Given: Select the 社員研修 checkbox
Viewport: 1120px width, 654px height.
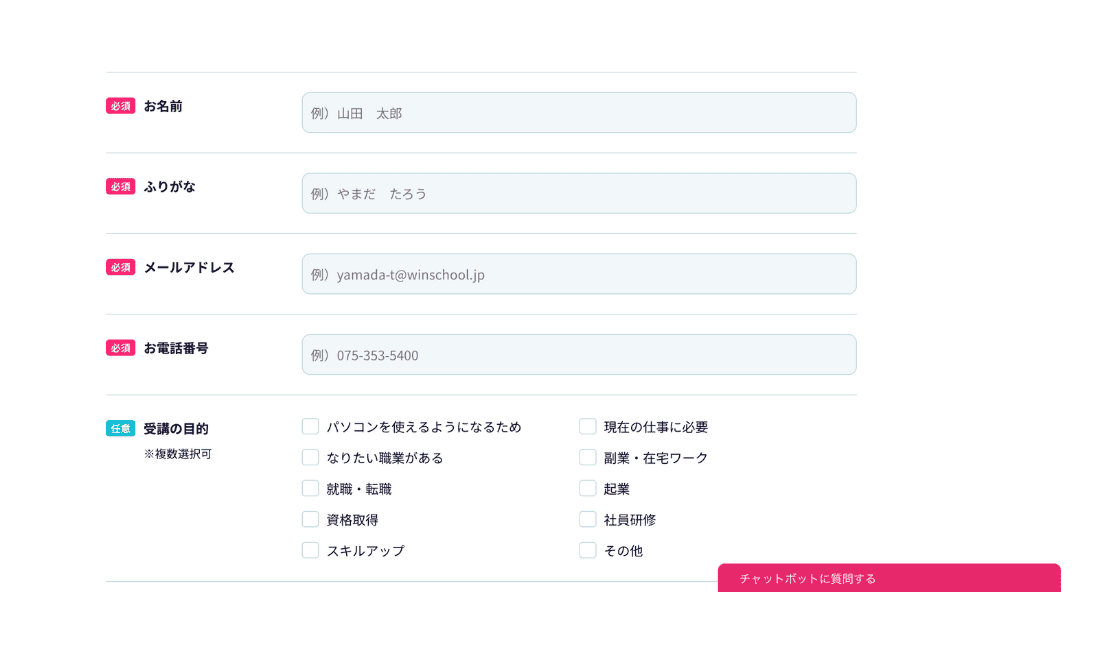Looking at the screenshot, I should click(588, 520).
